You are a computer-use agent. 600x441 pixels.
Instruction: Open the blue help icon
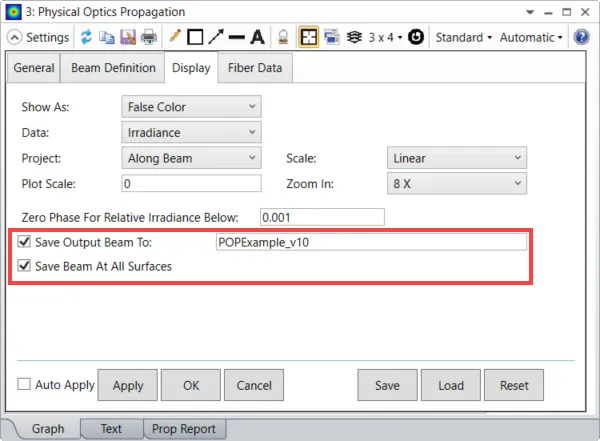pos(581,37)
